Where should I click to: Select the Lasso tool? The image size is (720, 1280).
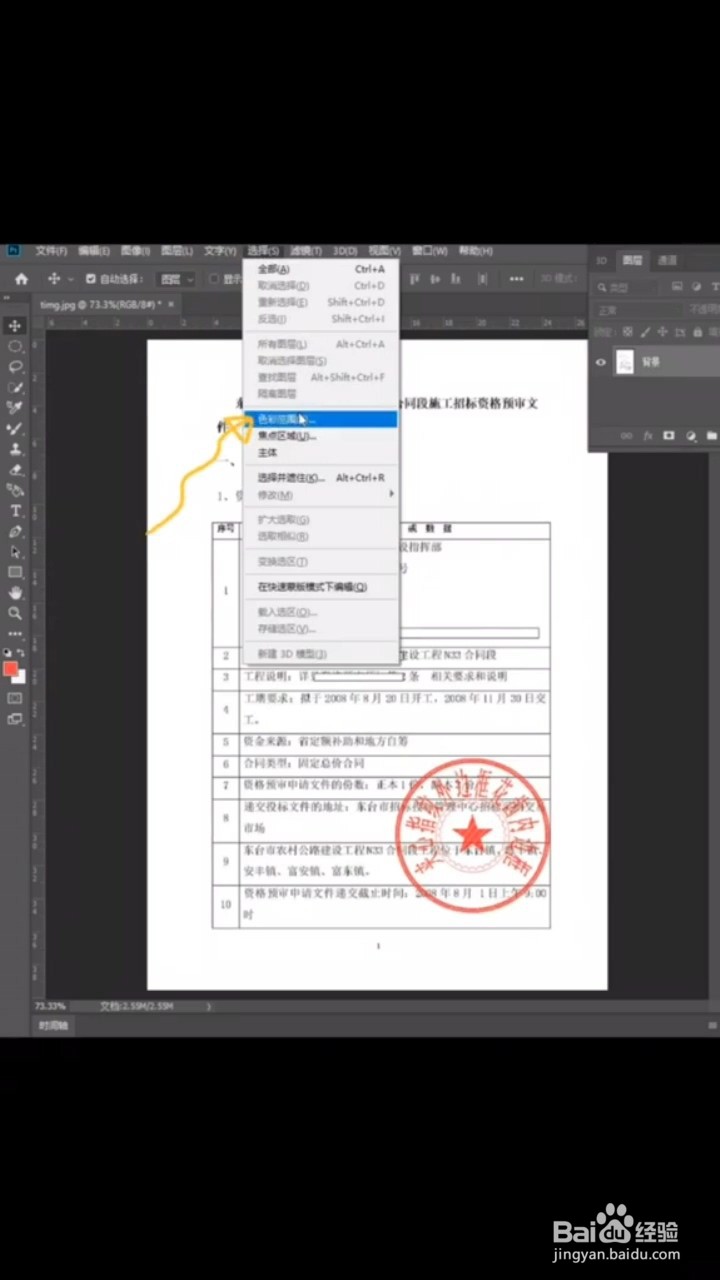(15, 366)
